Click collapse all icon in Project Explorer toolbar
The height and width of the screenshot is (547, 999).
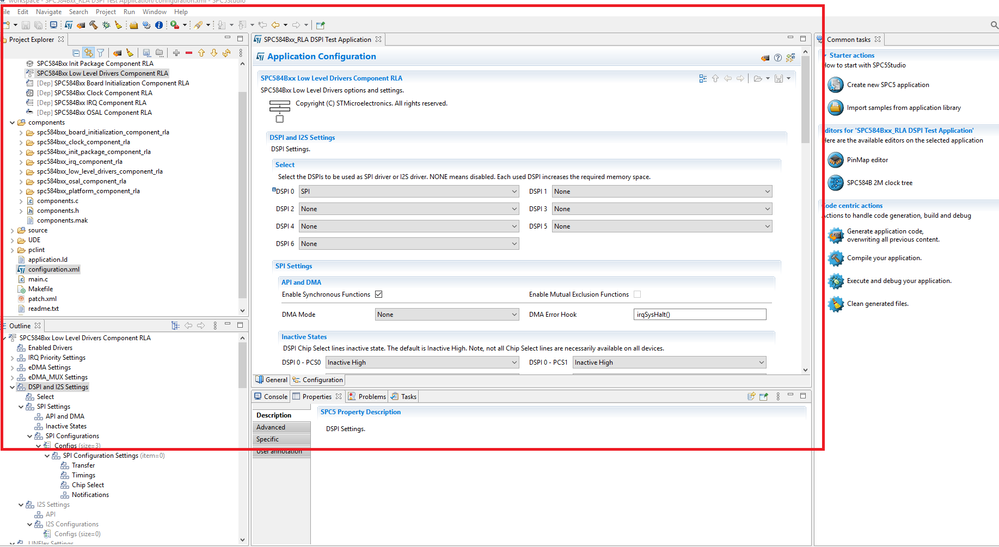click(x=76, y=53)
